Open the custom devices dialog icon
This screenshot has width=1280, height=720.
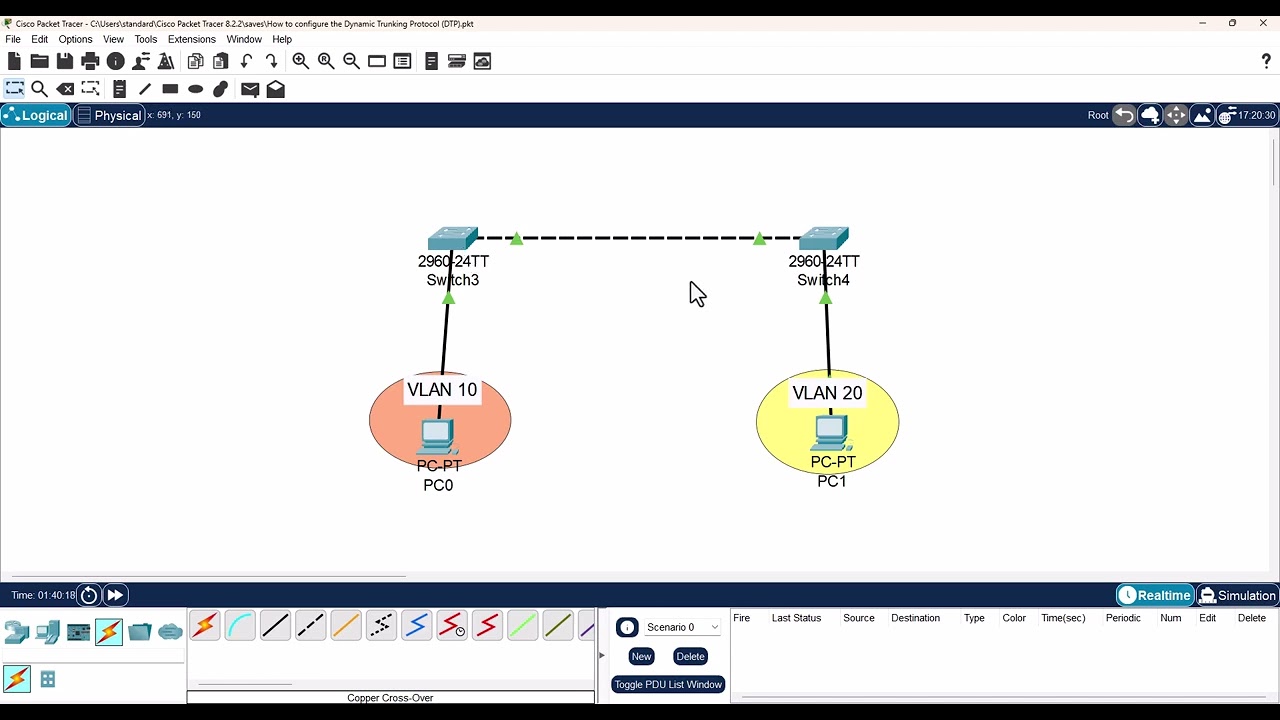pyautogui.click(x=402, y=61)
